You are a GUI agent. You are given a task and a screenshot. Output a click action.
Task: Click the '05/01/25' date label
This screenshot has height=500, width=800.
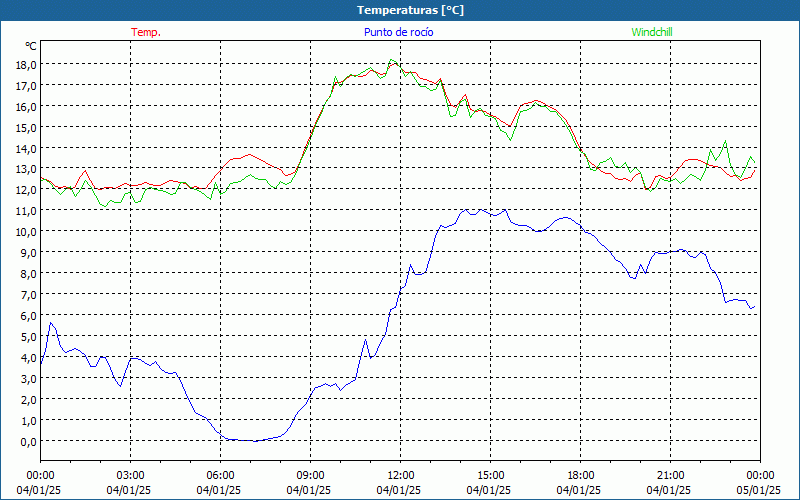(x=759, y=490)
